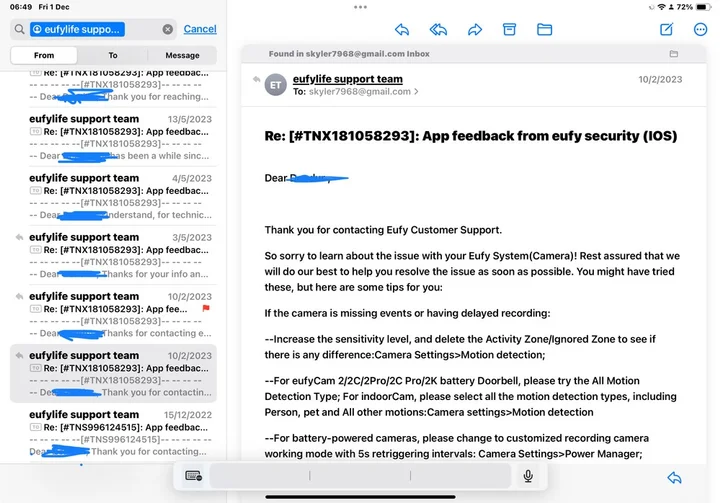Tap the three dots multitasking control at top
The height and width of the screenshot is (503, 720).
[360, 7]
